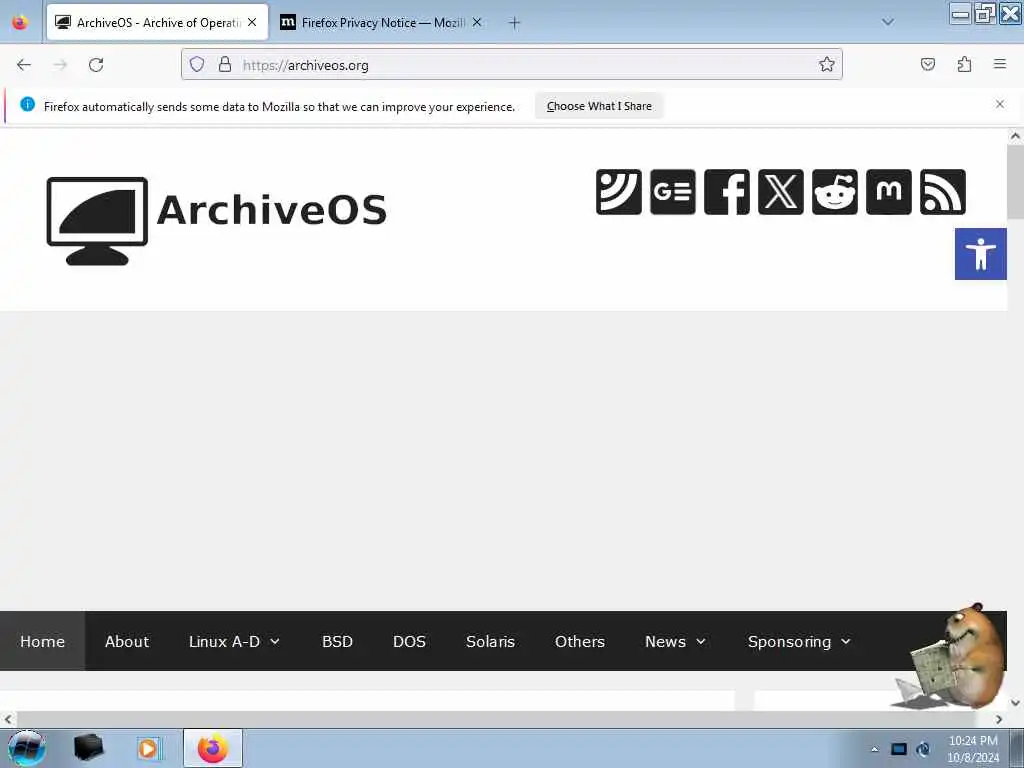The image size is (1024, 768).
Task: Show hidden system tray icons
Action: coord(874,749)
